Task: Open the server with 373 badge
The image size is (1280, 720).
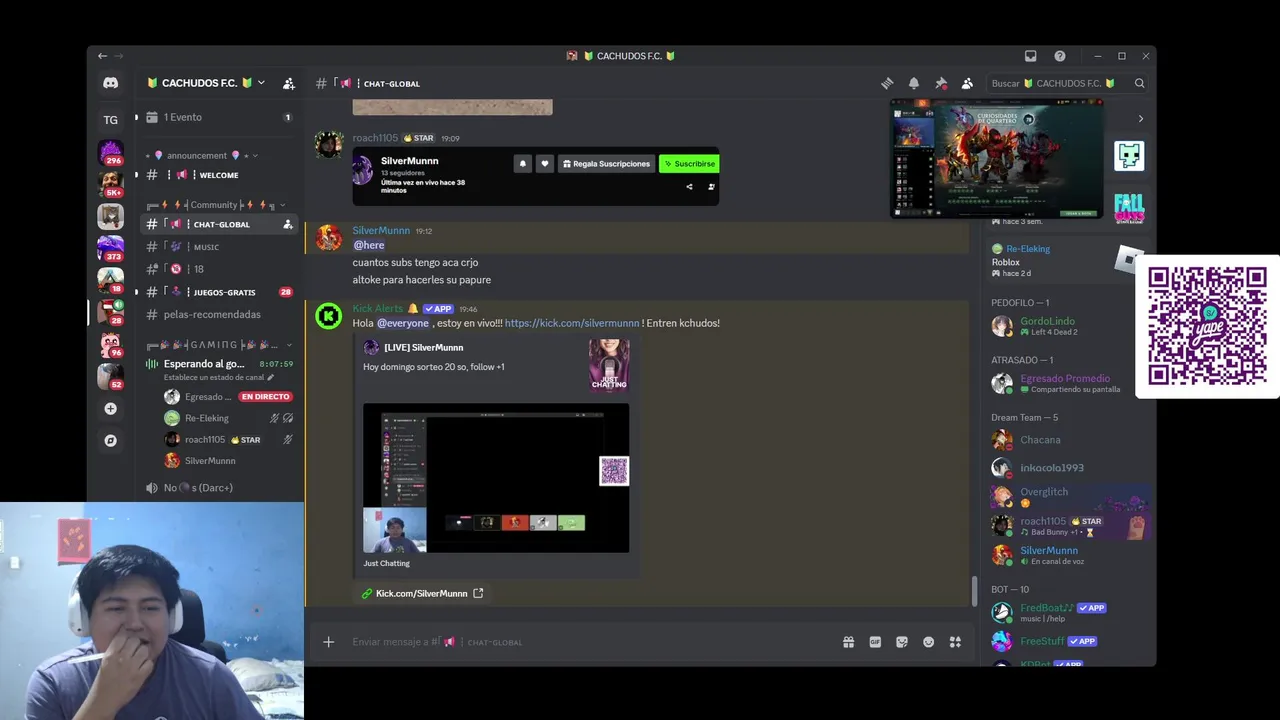Action: point(110,247)
